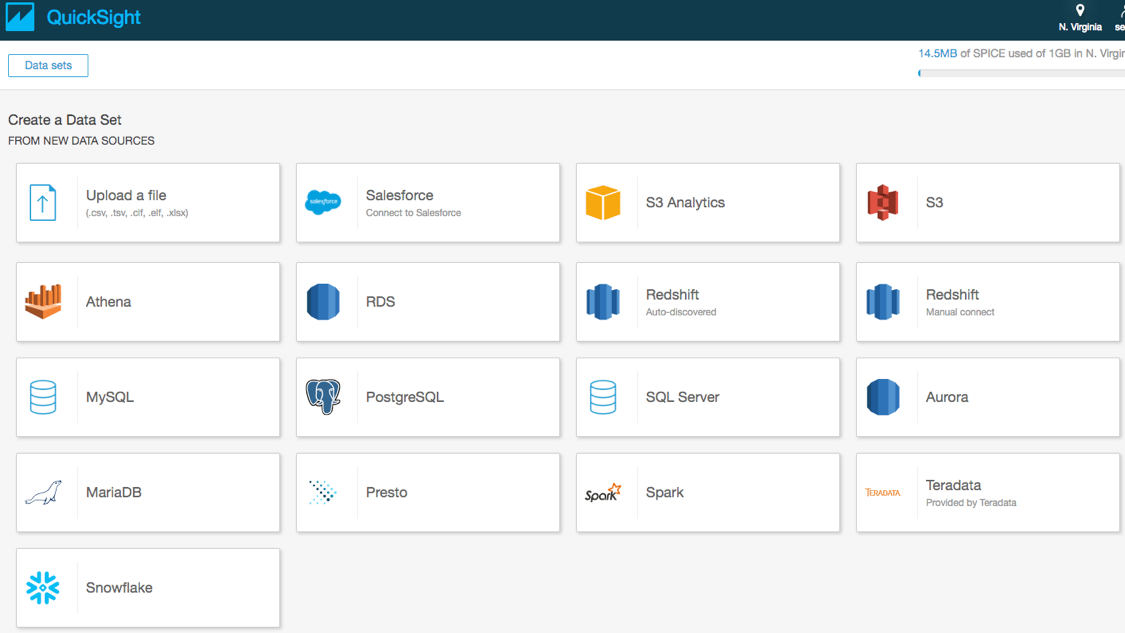Pick the Redshift Auto-discovered icon
This screenshot has height=633, width=1125.
(603, 301)
